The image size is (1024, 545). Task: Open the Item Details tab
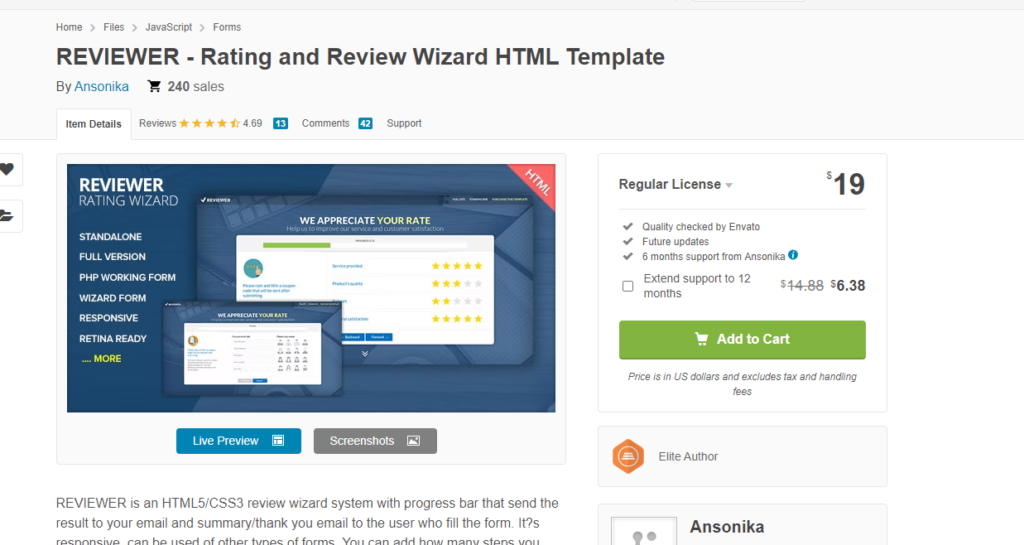click(93, 124)
